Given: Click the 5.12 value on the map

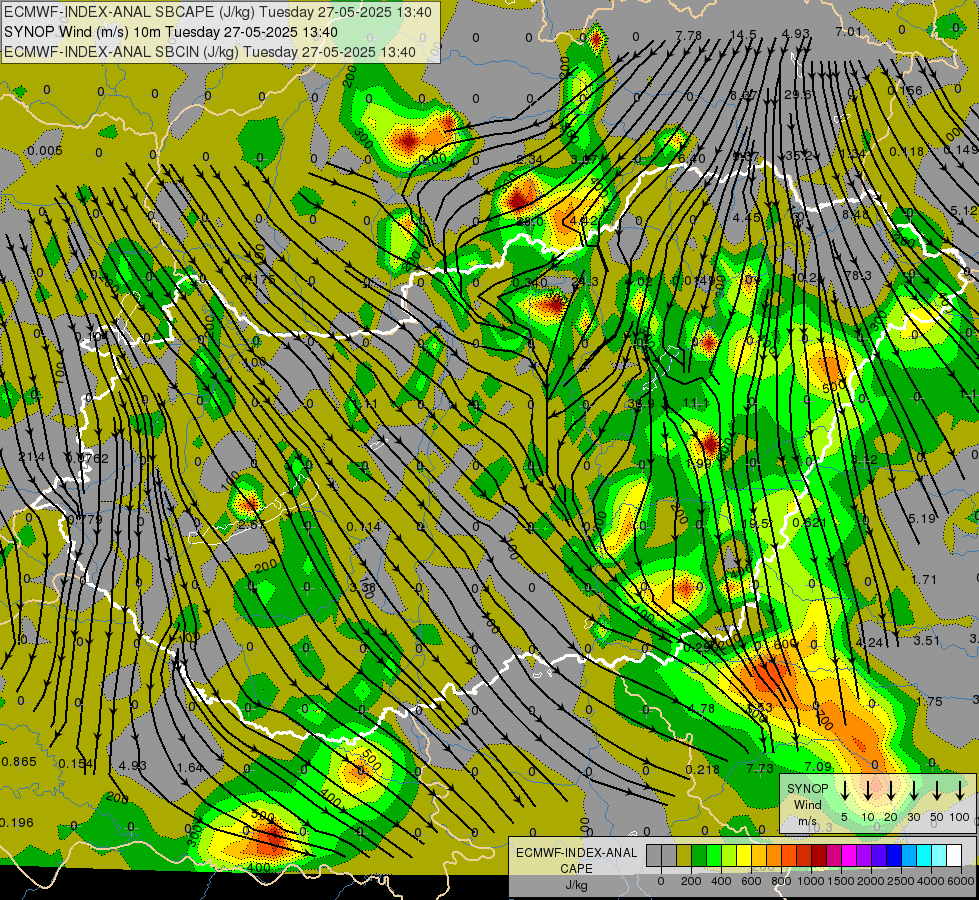Looking at the screenshot, I should [x=964, y=210].
